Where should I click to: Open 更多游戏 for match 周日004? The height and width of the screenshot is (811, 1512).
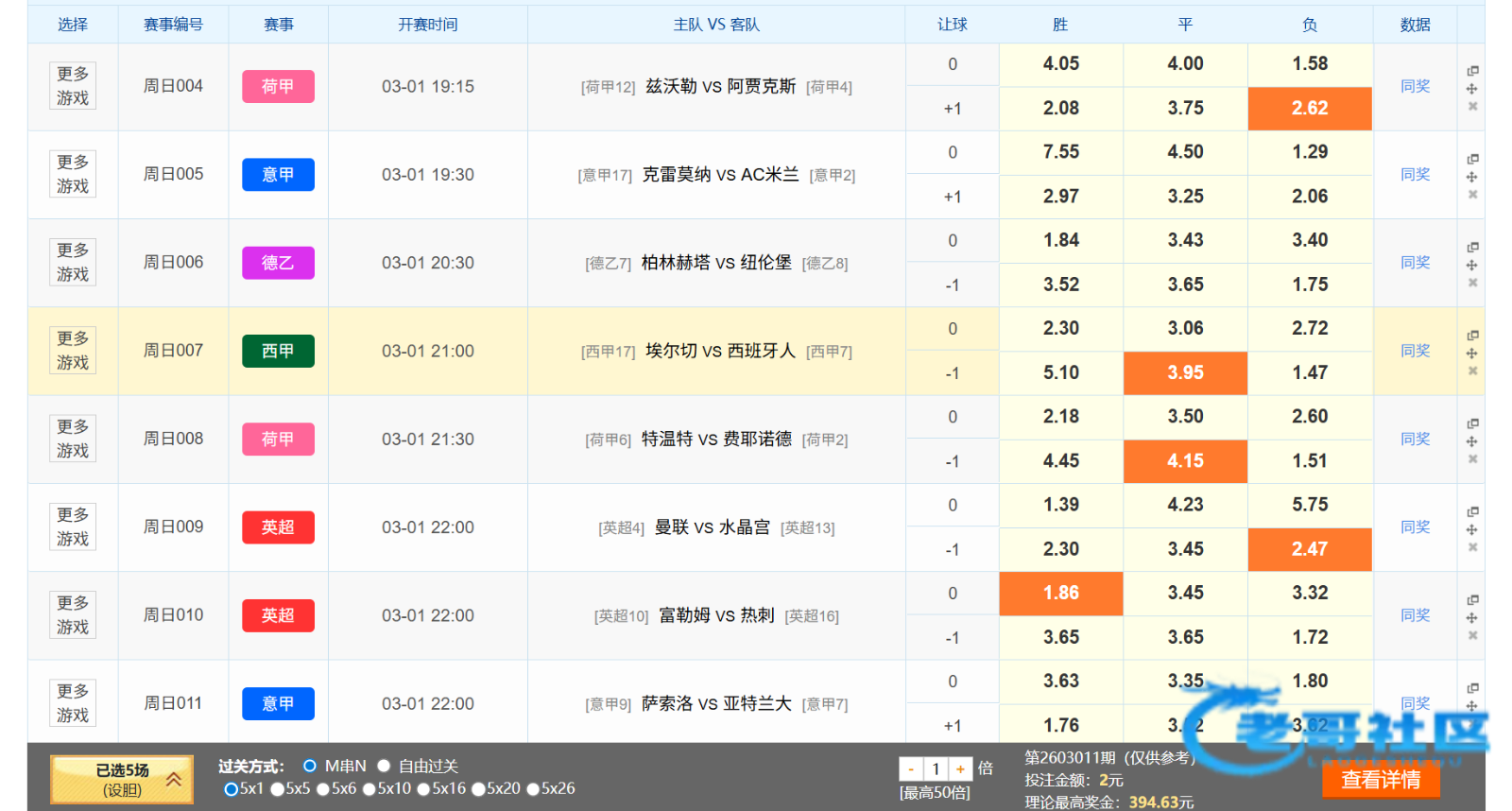coord(73,86)
